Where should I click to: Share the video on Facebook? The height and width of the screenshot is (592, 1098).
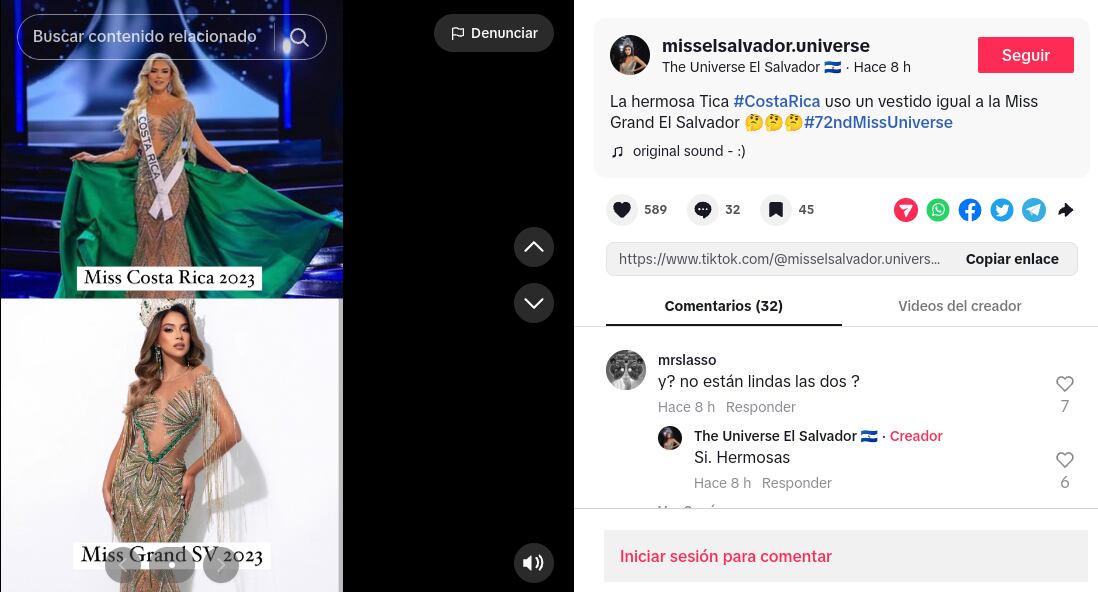click(x=970, y=209)
